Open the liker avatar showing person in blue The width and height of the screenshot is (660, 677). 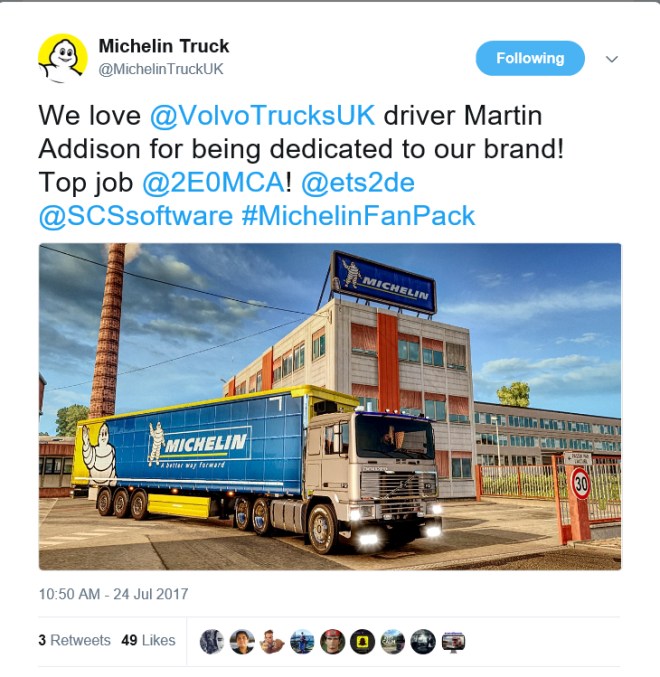302,641
